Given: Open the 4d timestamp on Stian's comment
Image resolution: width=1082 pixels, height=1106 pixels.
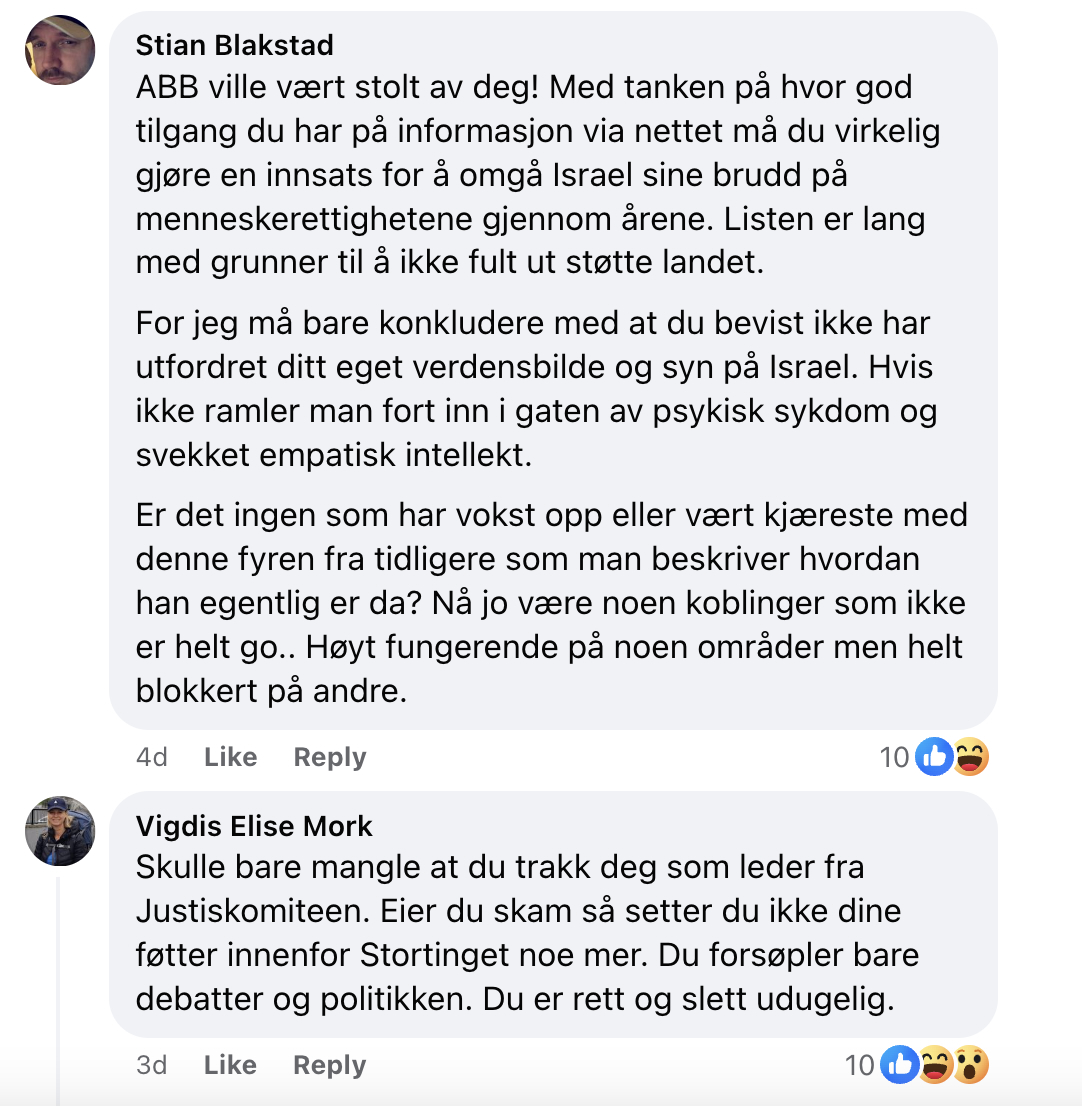Looking at the screenshot, I should click(152, 758).
